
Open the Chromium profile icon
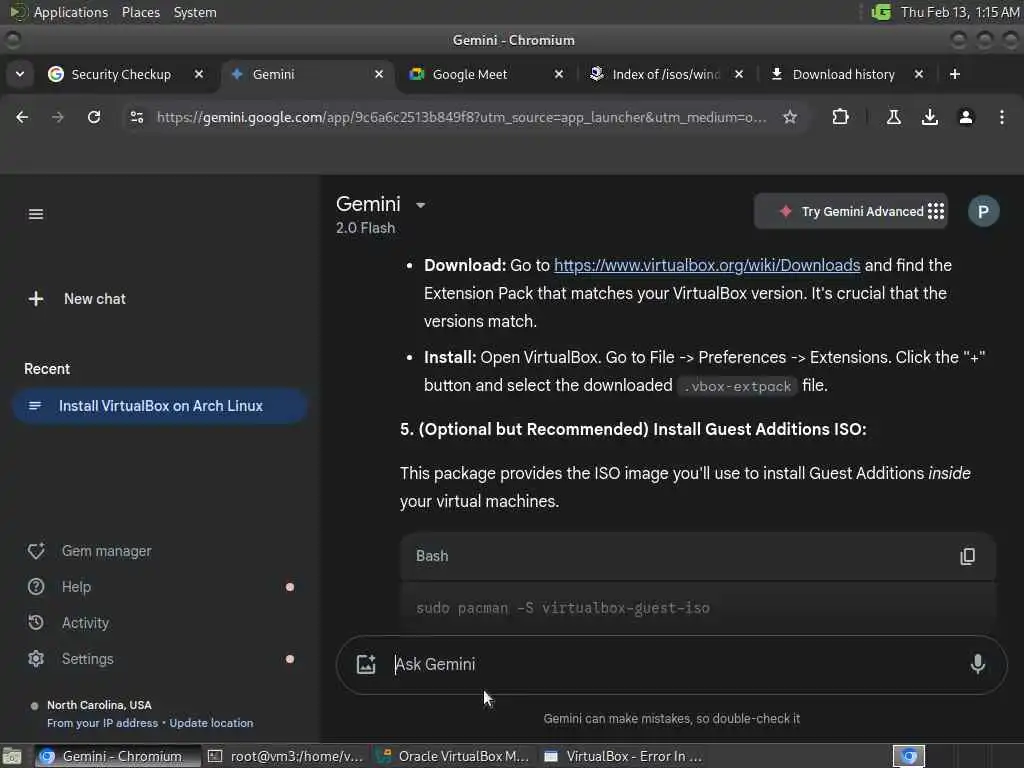click(x=966, y=117)
